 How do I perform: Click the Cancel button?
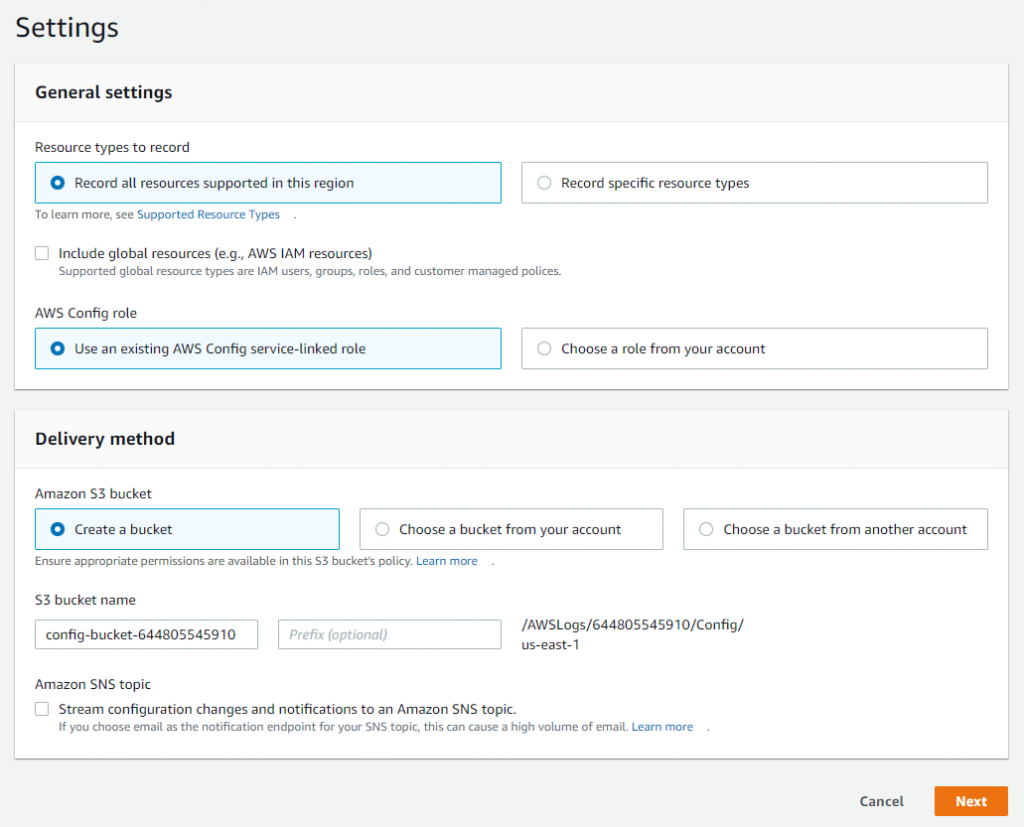click(x=881, y=801)
